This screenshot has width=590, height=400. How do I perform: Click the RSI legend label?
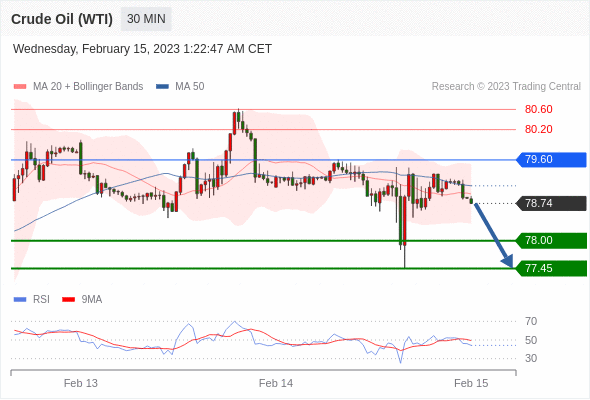(41, 300)
